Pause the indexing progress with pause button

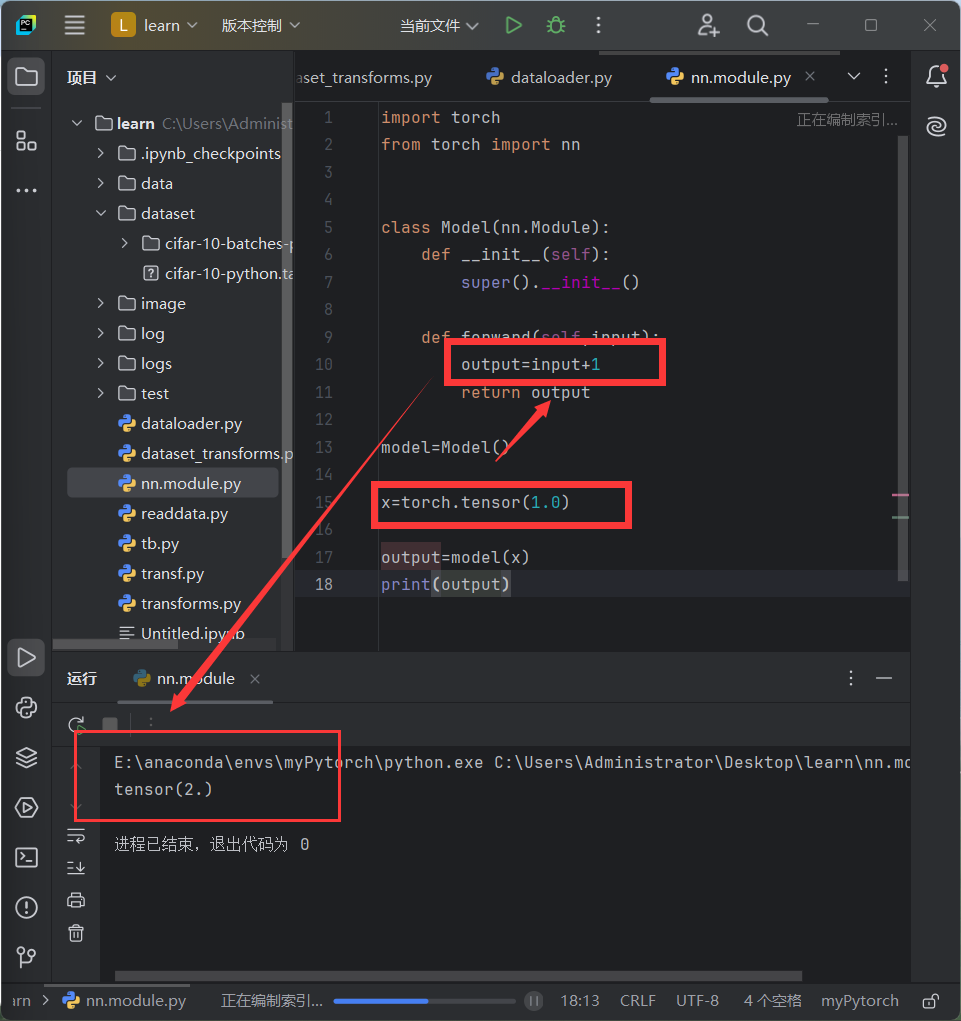(533, 1001)
